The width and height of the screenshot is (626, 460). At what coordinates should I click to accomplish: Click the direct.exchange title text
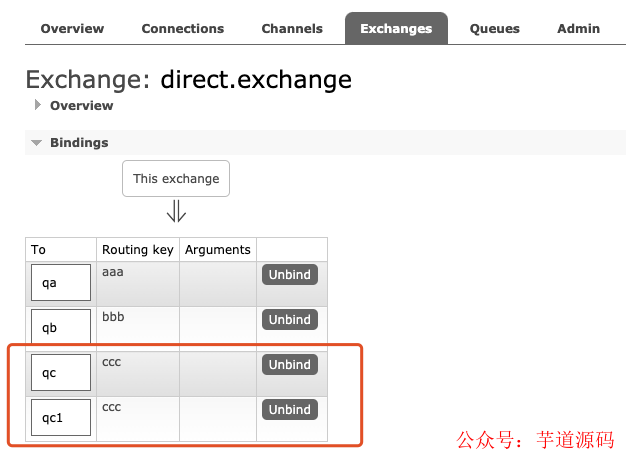pos(256,79)
